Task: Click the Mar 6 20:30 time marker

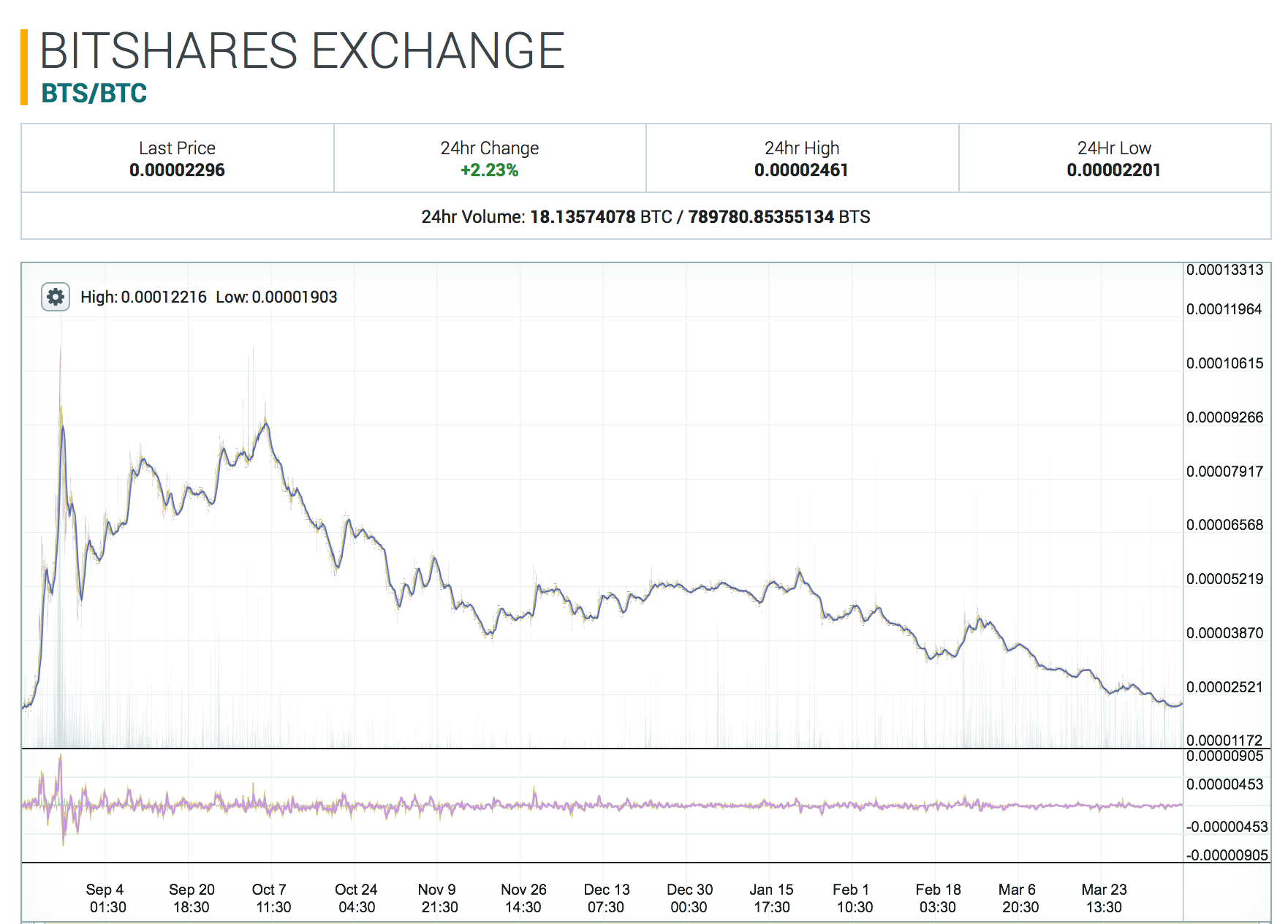Action: (x=1019, y=898)
